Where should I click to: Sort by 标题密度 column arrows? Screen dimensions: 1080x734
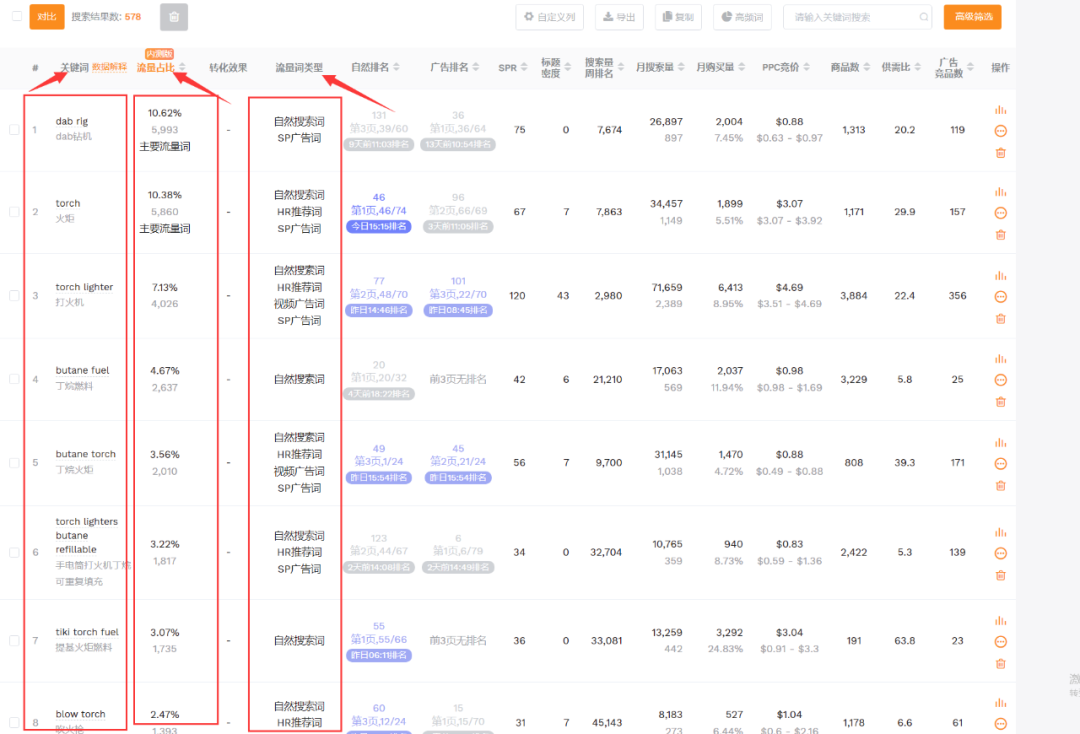568,67
